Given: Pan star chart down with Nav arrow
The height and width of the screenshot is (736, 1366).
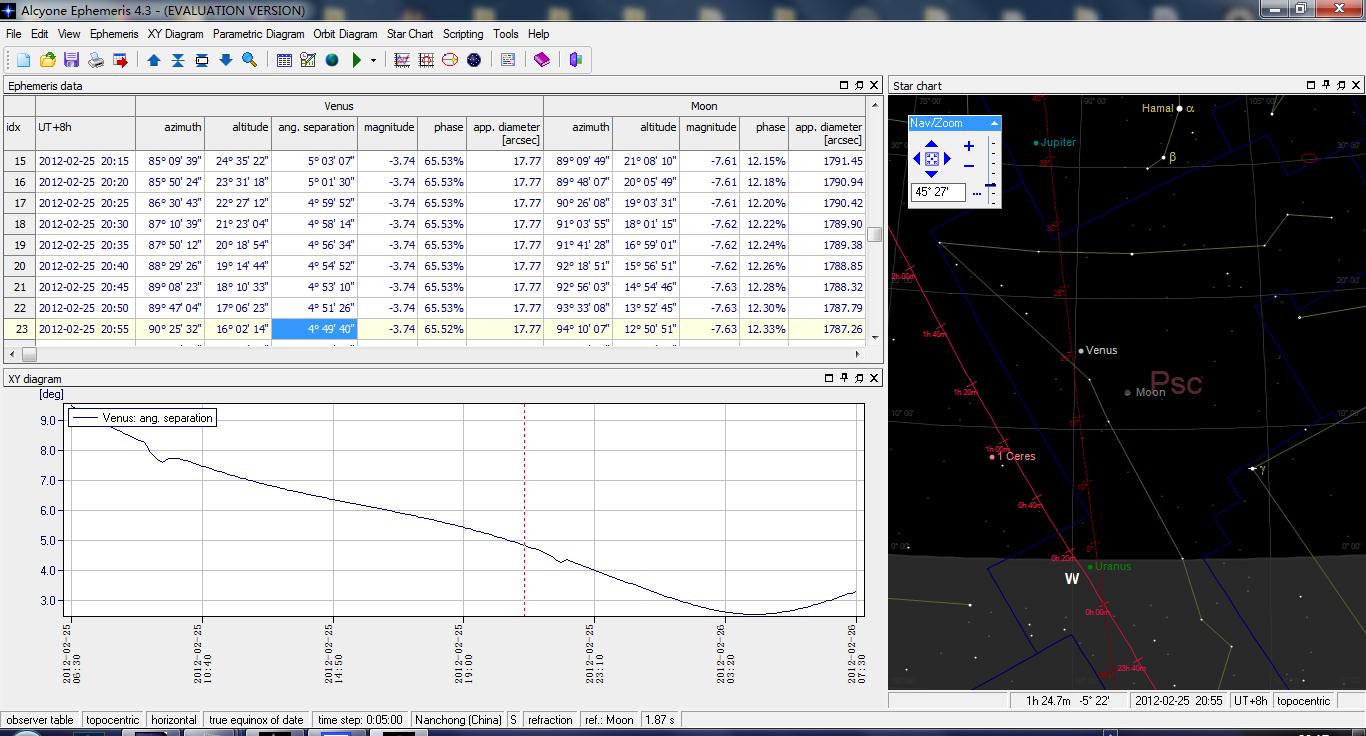Looking at the screenshot, I should coord(931,173).
